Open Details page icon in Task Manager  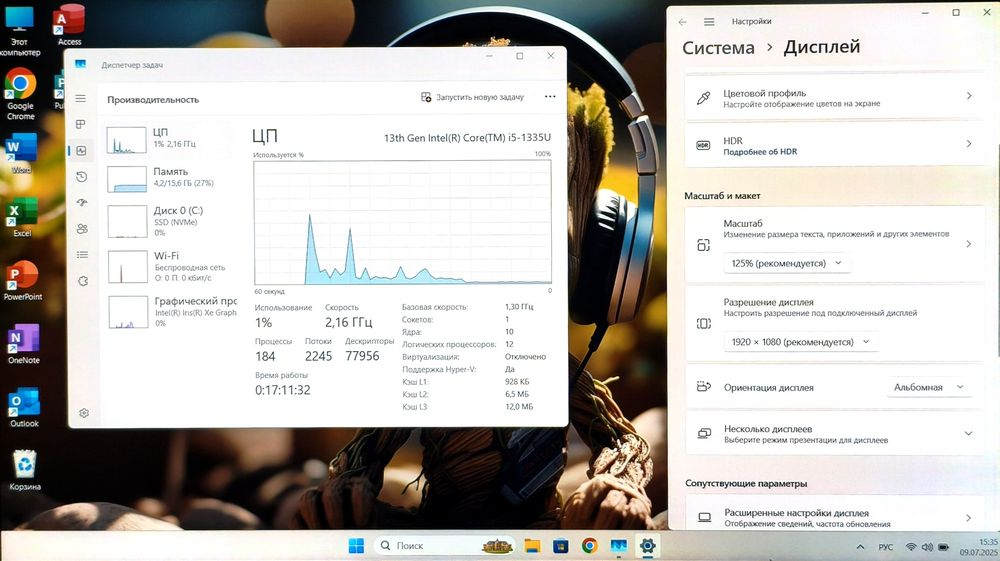click(82, 255)
